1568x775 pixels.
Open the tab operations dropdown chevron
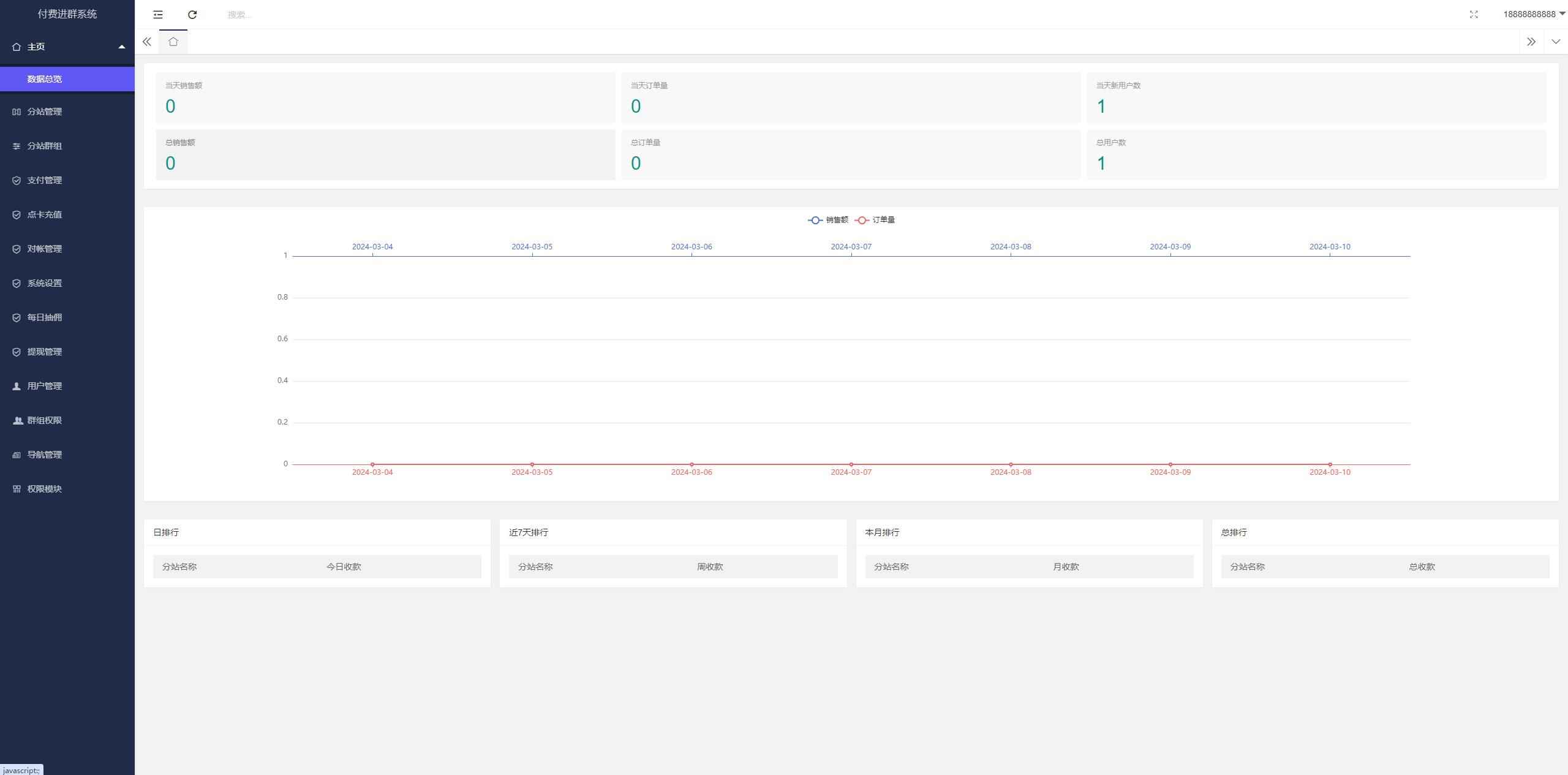click(1556, 42)
